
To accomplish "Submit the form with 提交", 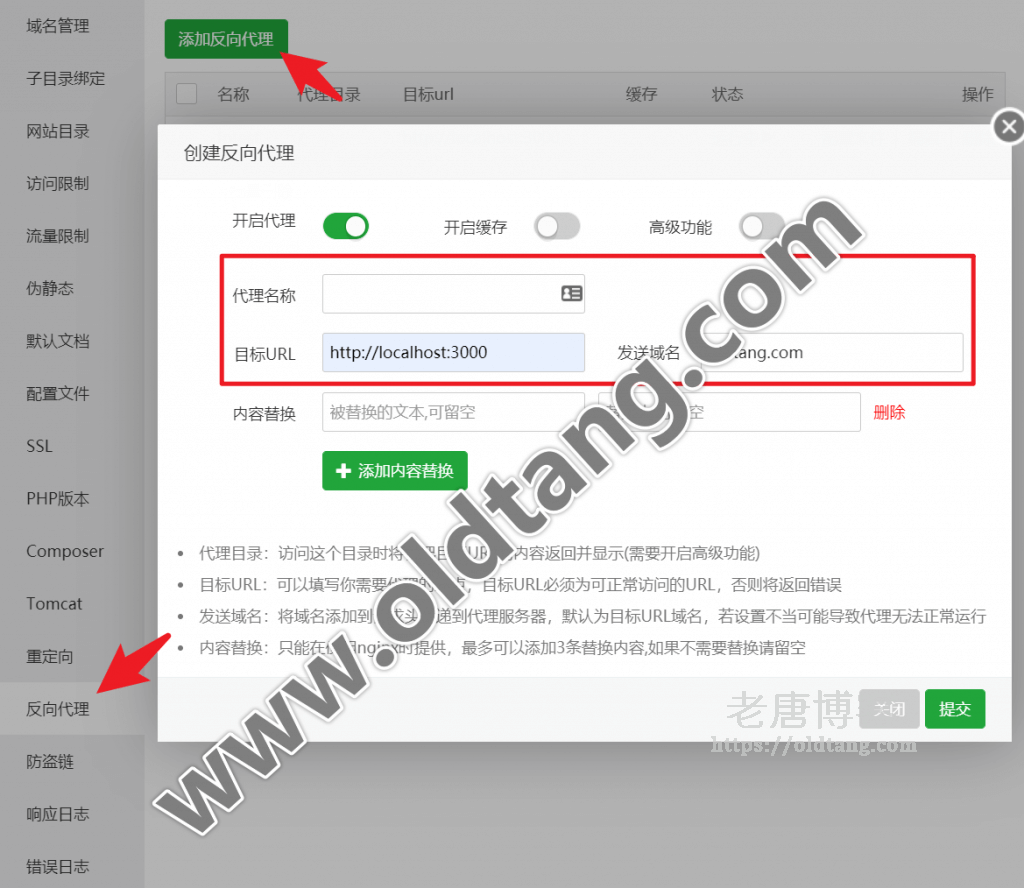I will point(955,708).
